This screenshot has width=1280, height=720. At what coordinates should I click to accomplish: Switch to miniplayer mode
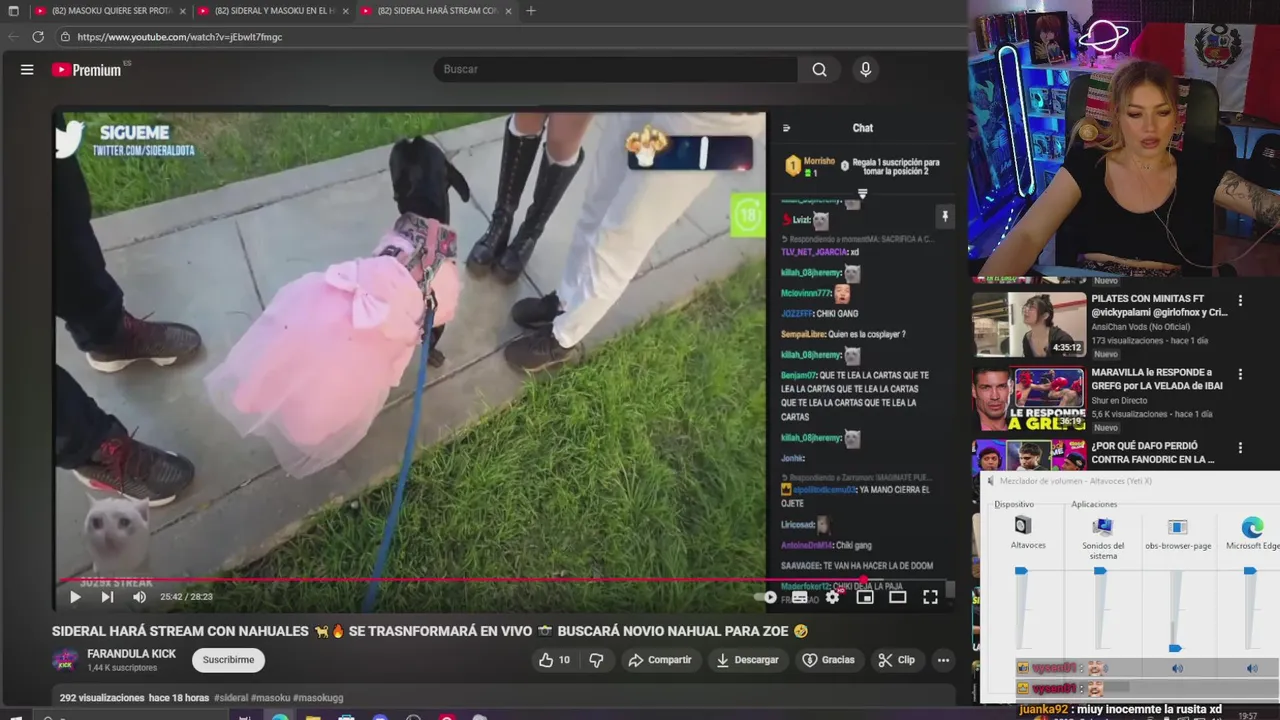tap(865, 597)
